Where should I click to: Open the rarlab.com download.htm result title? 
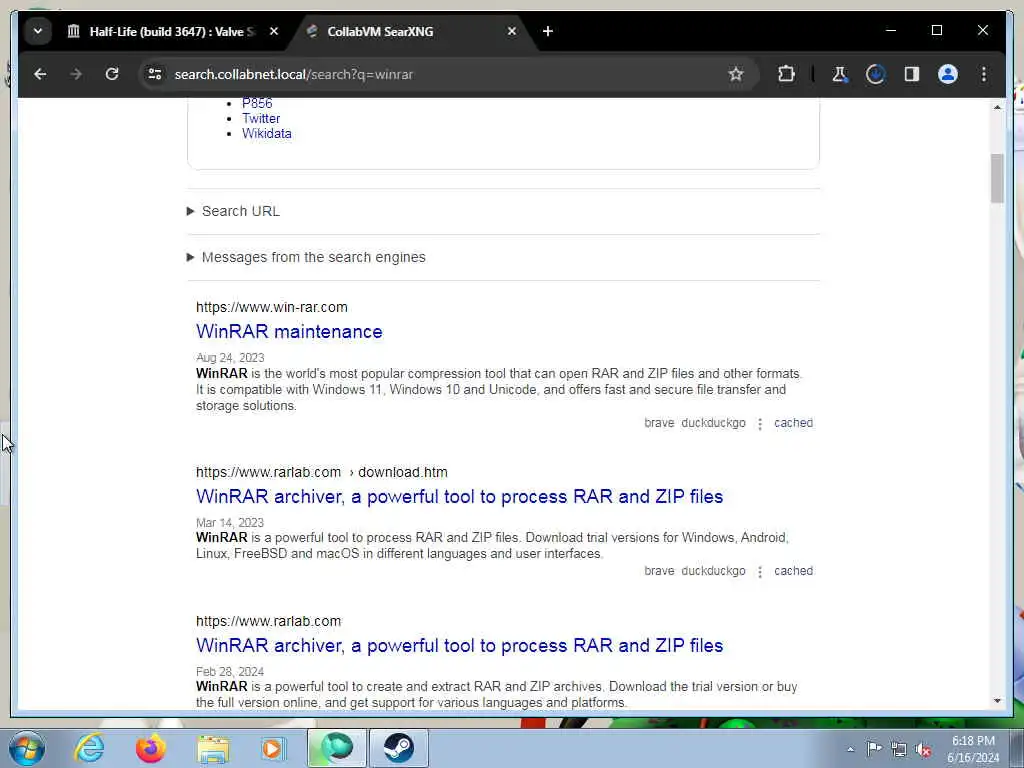pos(459,497)
